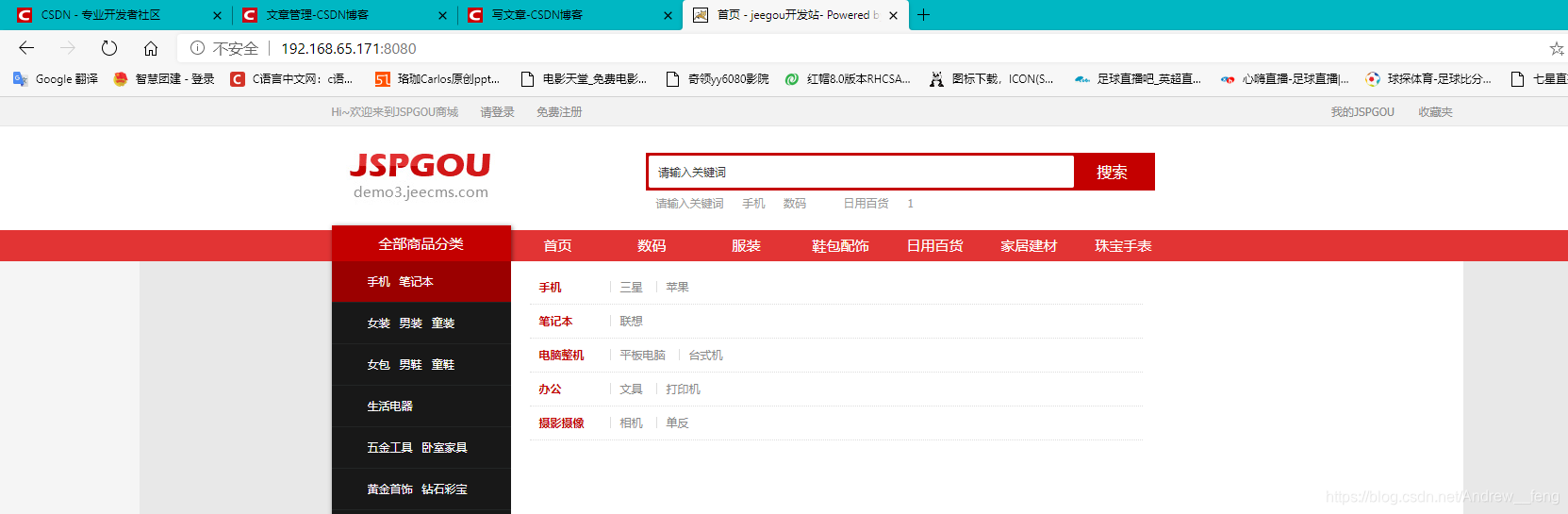Viewport: 1568px width, 514px height.
Task: Click the 摄影摄像 category heading
Action: pyautogui.click(x=561, y=423)
